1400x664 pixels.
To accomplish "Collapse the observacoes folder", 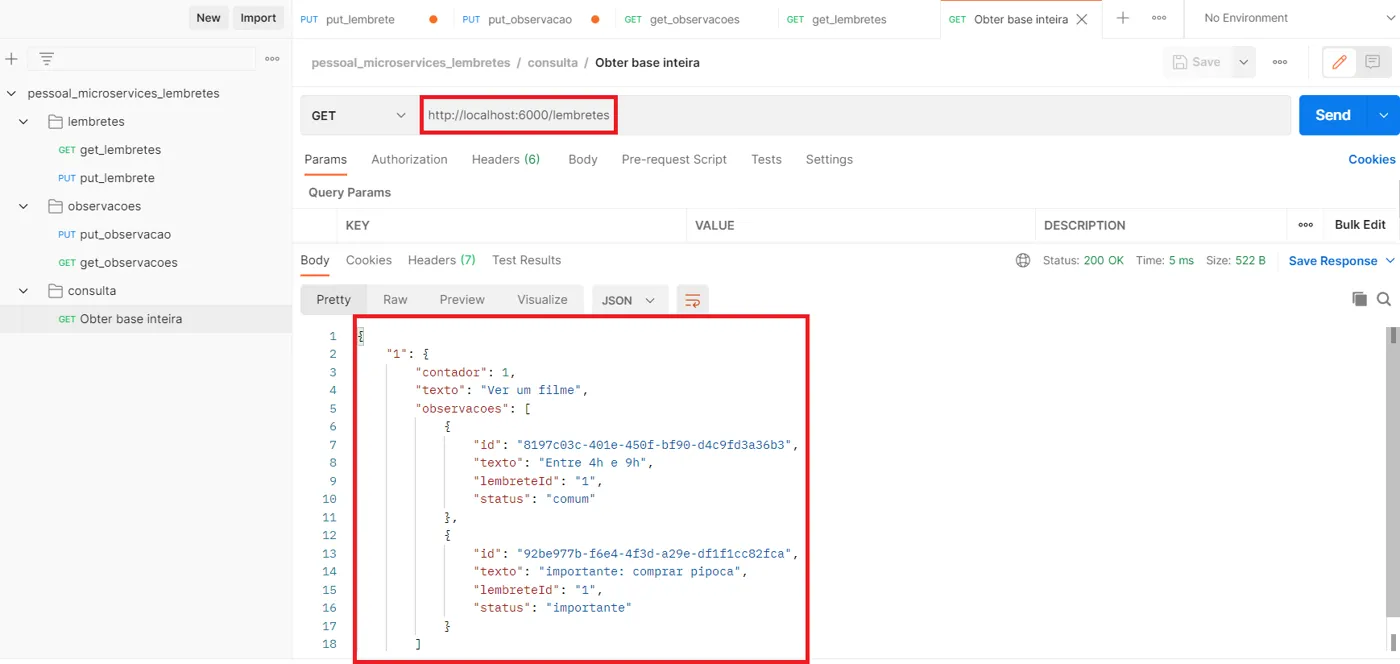I will tap(25, 206).
